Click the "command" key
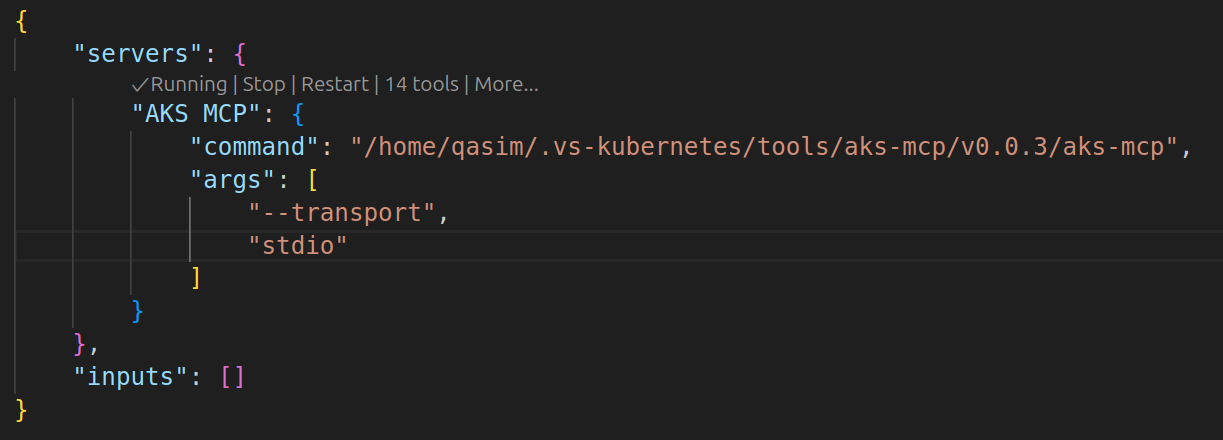Screen dimensions: 1223x440 point(255,147)
